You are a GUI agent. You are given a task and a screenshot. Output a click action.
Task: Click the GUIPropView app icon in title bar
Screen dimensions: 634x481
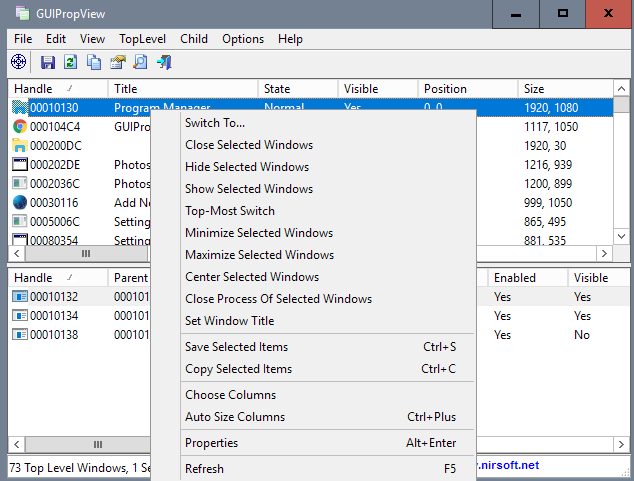point(23,13)
